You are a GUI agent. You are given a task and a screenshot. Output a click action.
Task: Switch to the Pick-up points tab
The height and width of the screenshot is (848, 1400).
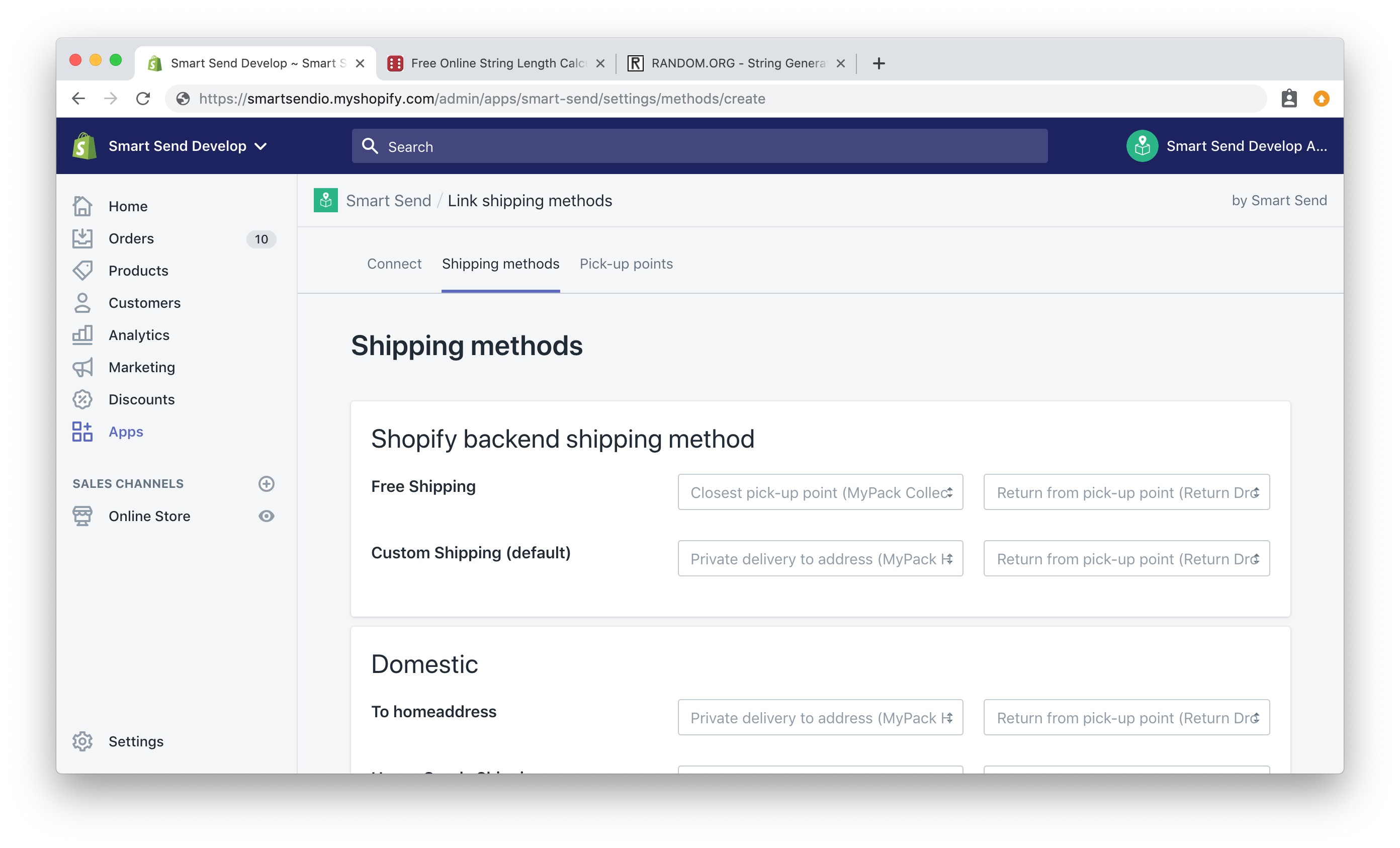coord(625,264)
